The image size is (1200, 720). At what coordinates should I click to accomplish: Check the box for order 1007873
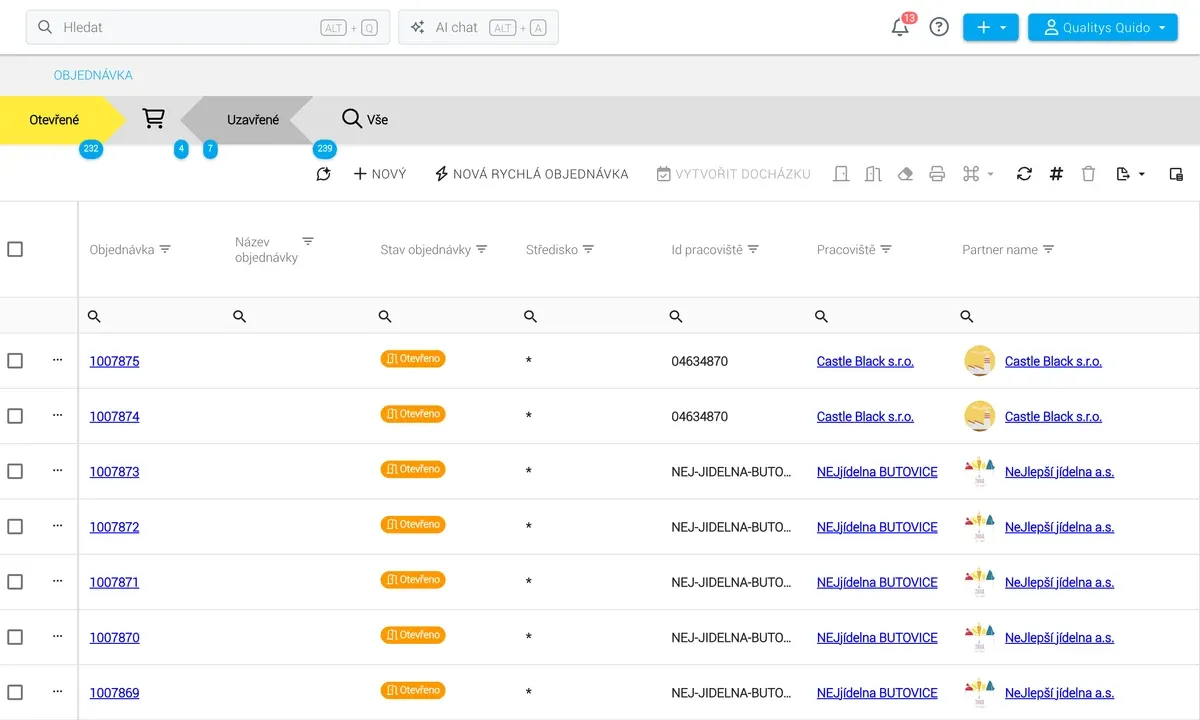pyautogui.click(x=15, y=471)
